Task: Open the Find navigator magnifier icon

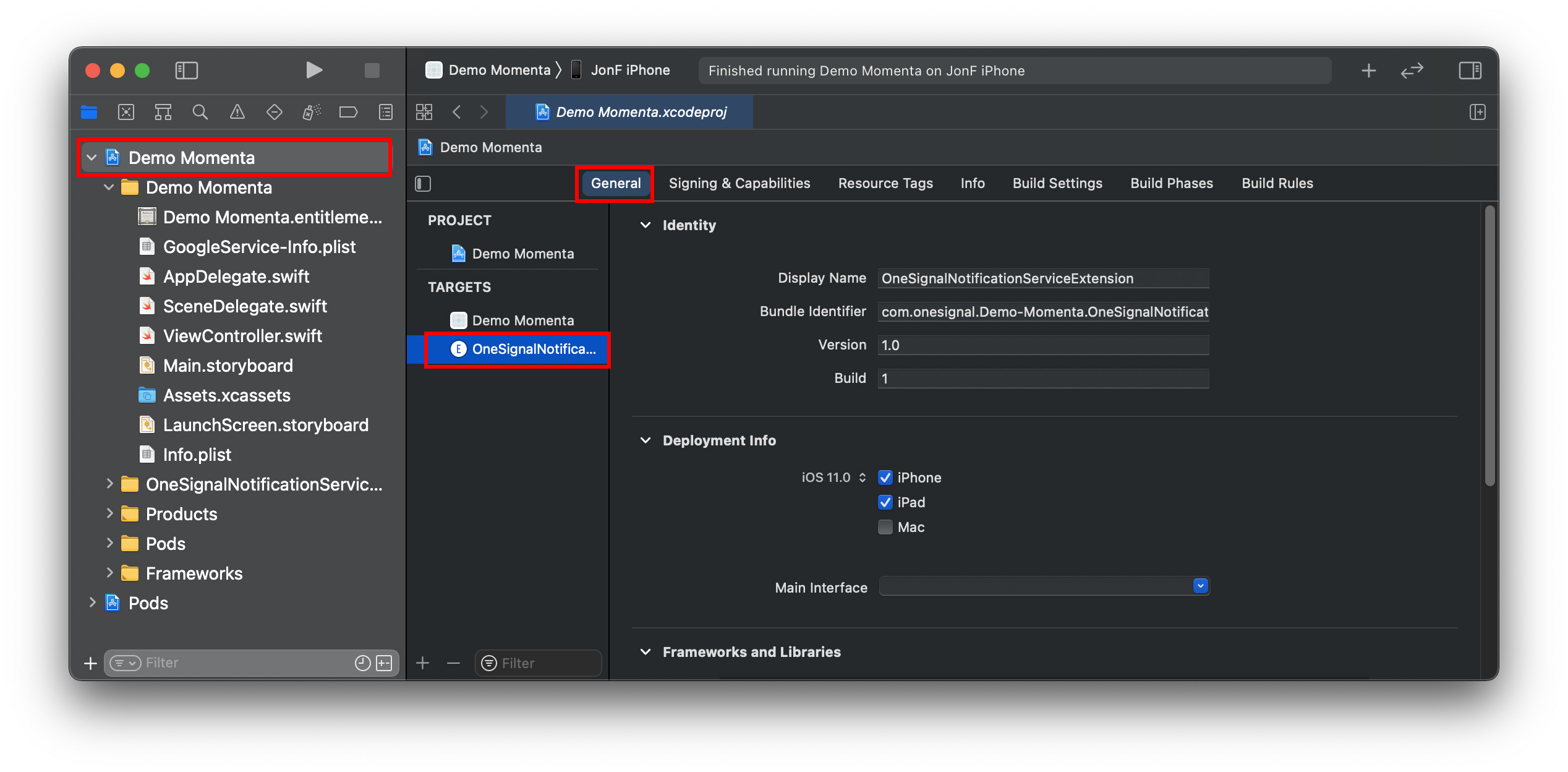Action: [x=200, y=112]
